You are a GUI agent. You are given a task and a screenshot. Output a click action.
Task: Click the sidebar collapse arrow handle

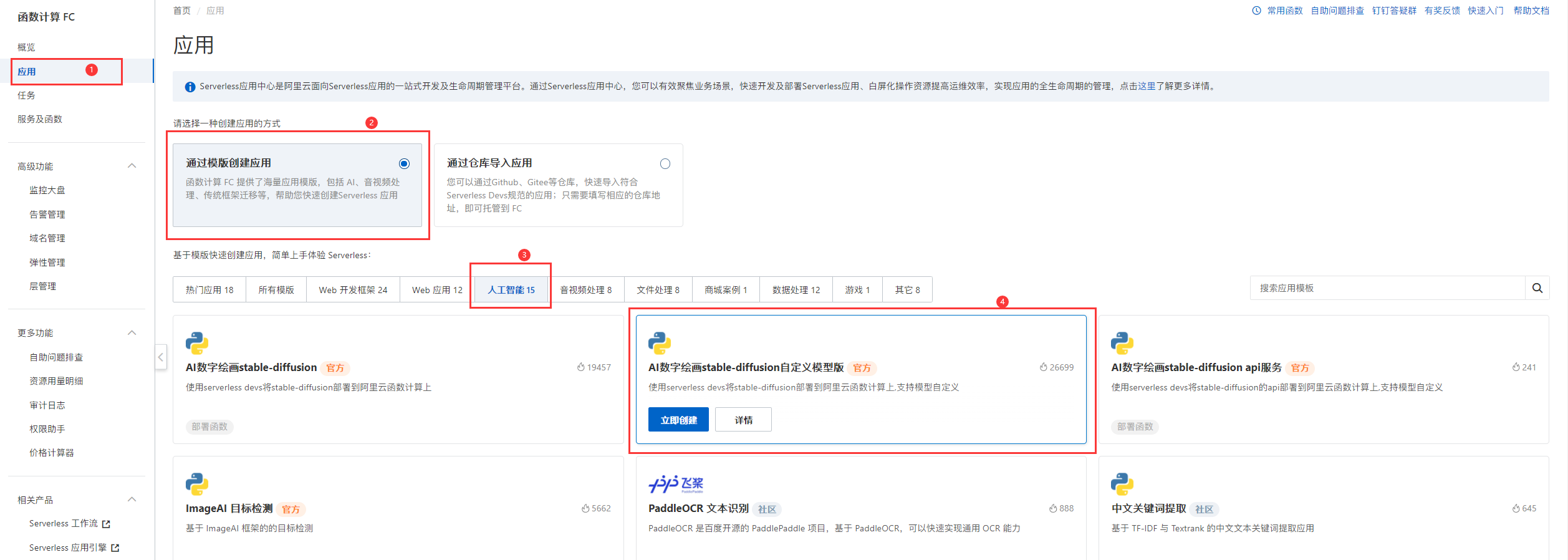[x=161, y=357]
